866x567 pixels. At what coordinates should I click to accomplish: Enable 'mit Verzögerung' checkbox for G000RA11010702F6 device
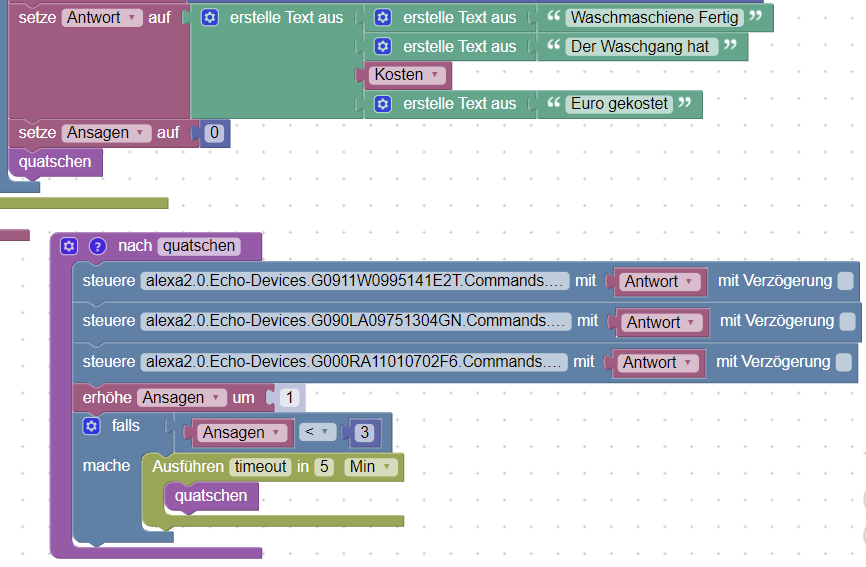pos(843,362)
